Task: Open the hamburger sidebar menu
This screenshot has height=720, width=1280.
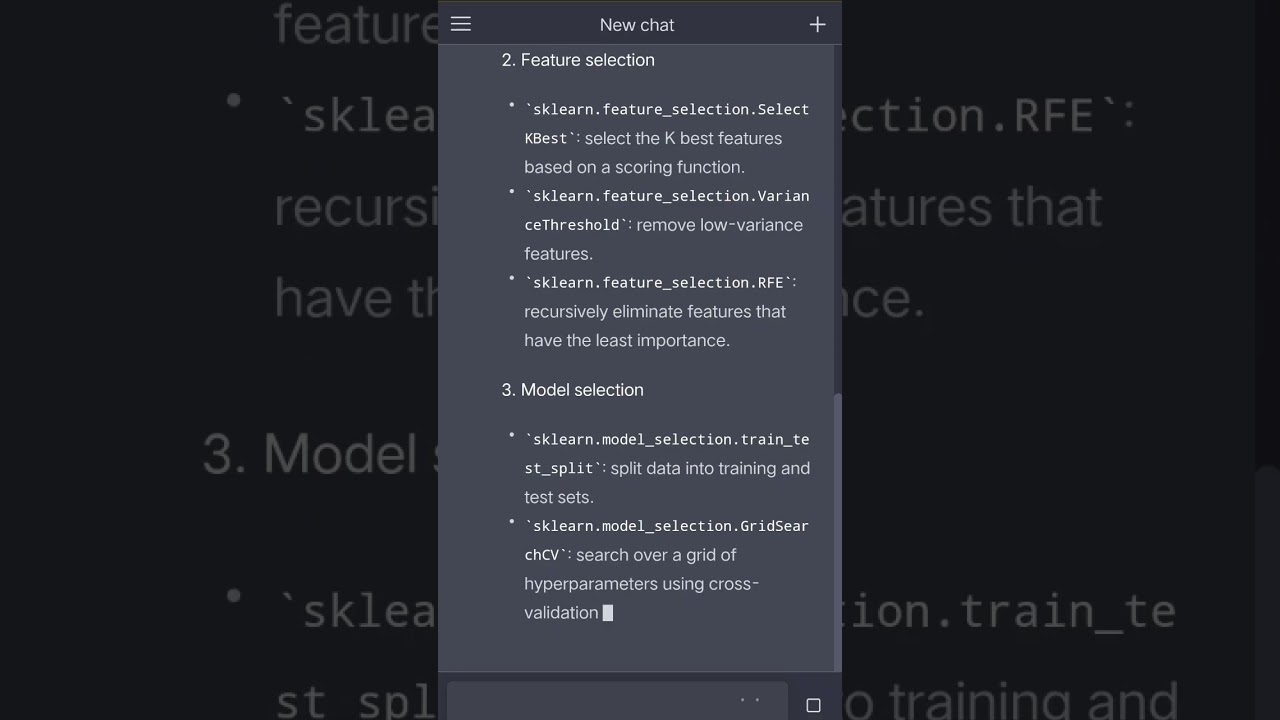Action: point(461,24)
